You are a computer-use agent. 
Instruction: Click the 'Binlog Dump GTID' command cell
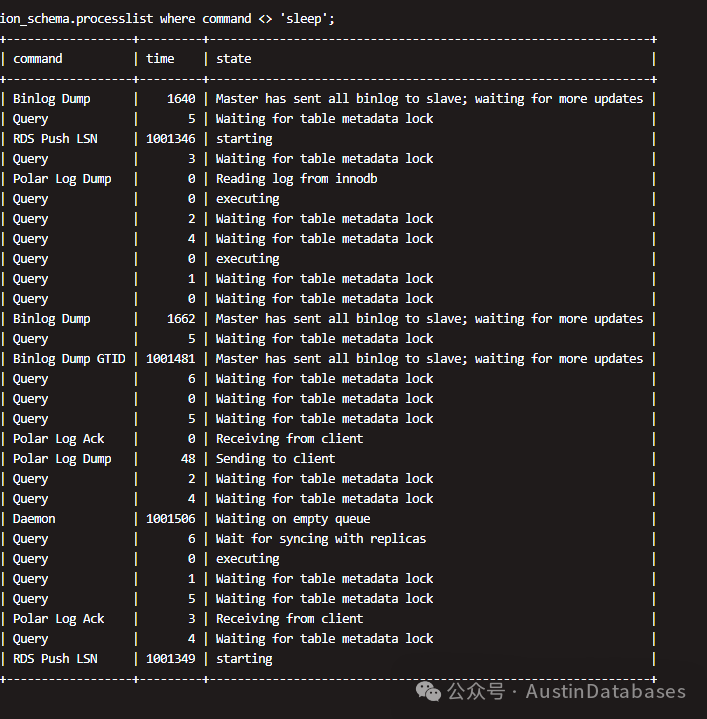click(69, 359)
